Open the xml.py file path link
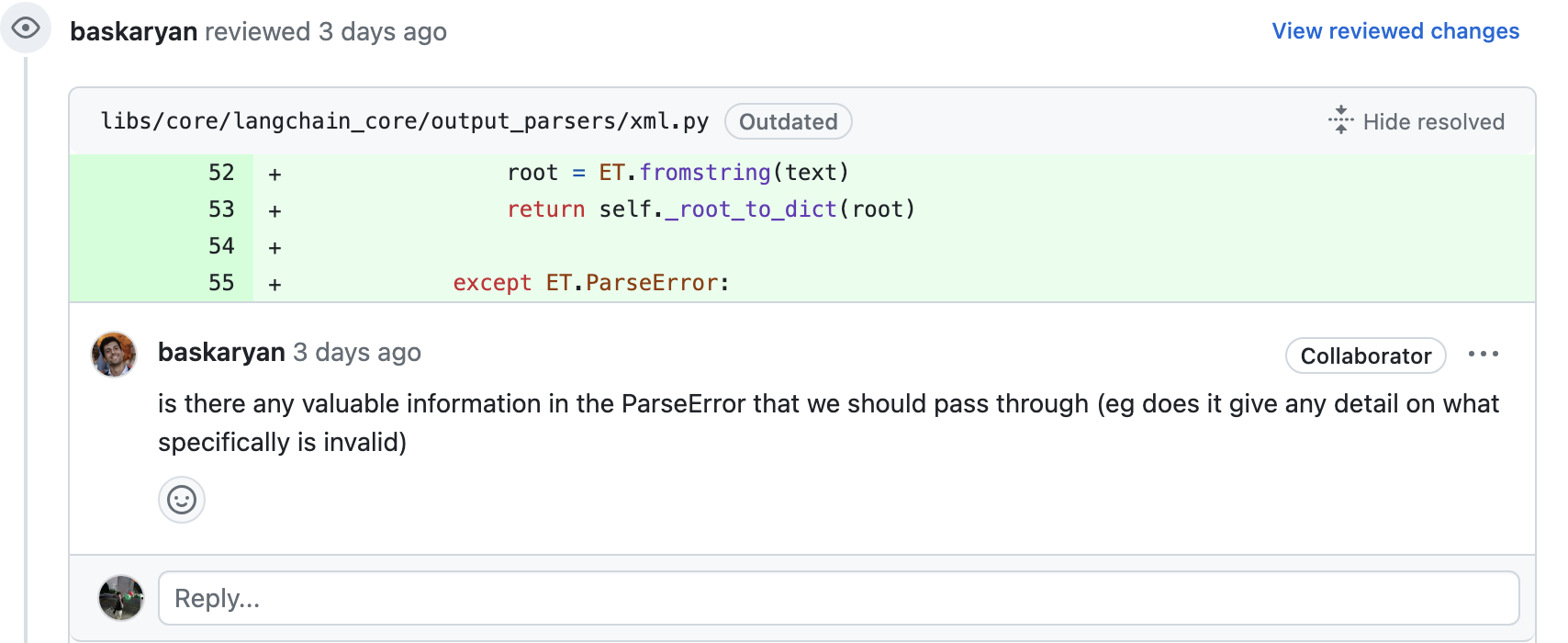The width and height of the screenshot is (1568, 643). [x=405, y=121]
